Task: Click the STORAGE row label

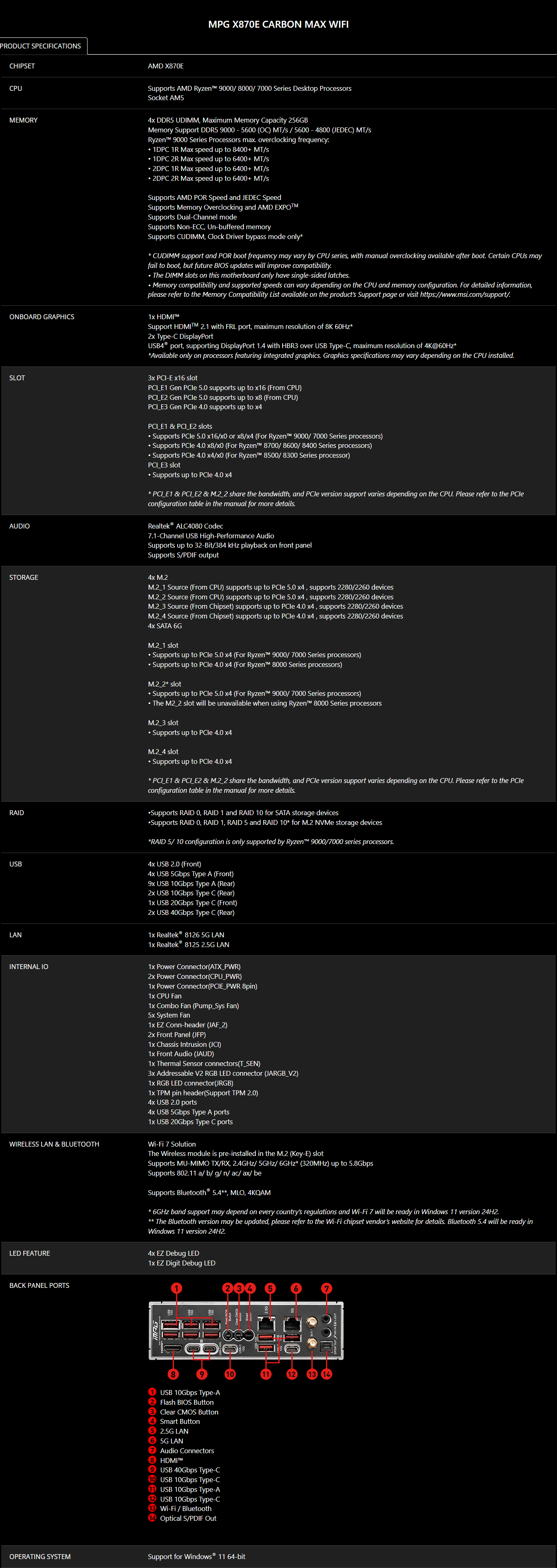Action: coord(24,577)
